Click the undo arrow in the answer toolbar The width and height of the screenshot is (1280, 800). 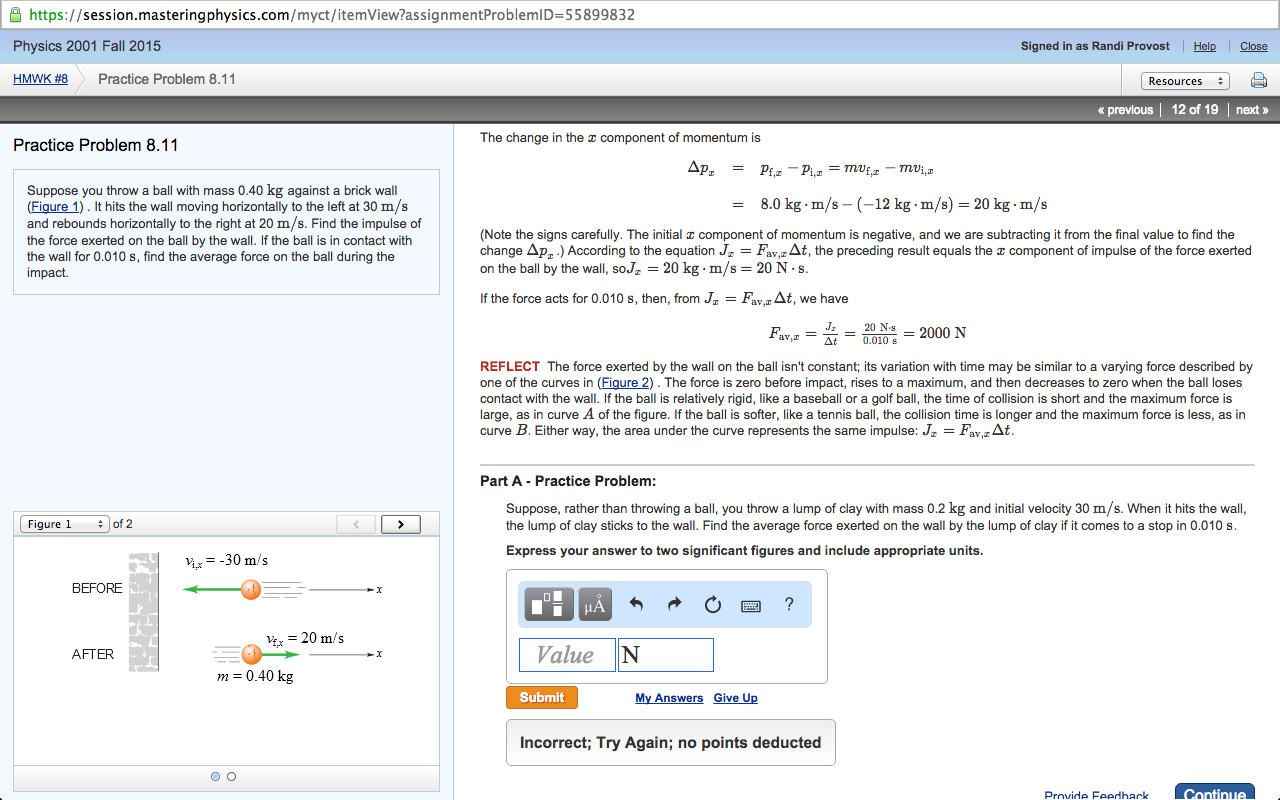634,603
